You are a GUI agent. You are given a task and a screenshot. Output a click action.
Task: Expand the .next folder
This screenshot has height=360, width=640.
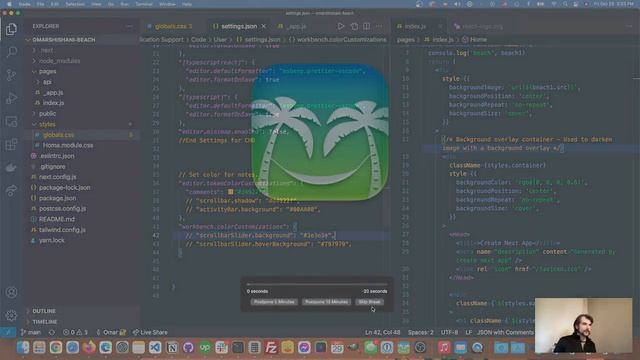(46, 50)
